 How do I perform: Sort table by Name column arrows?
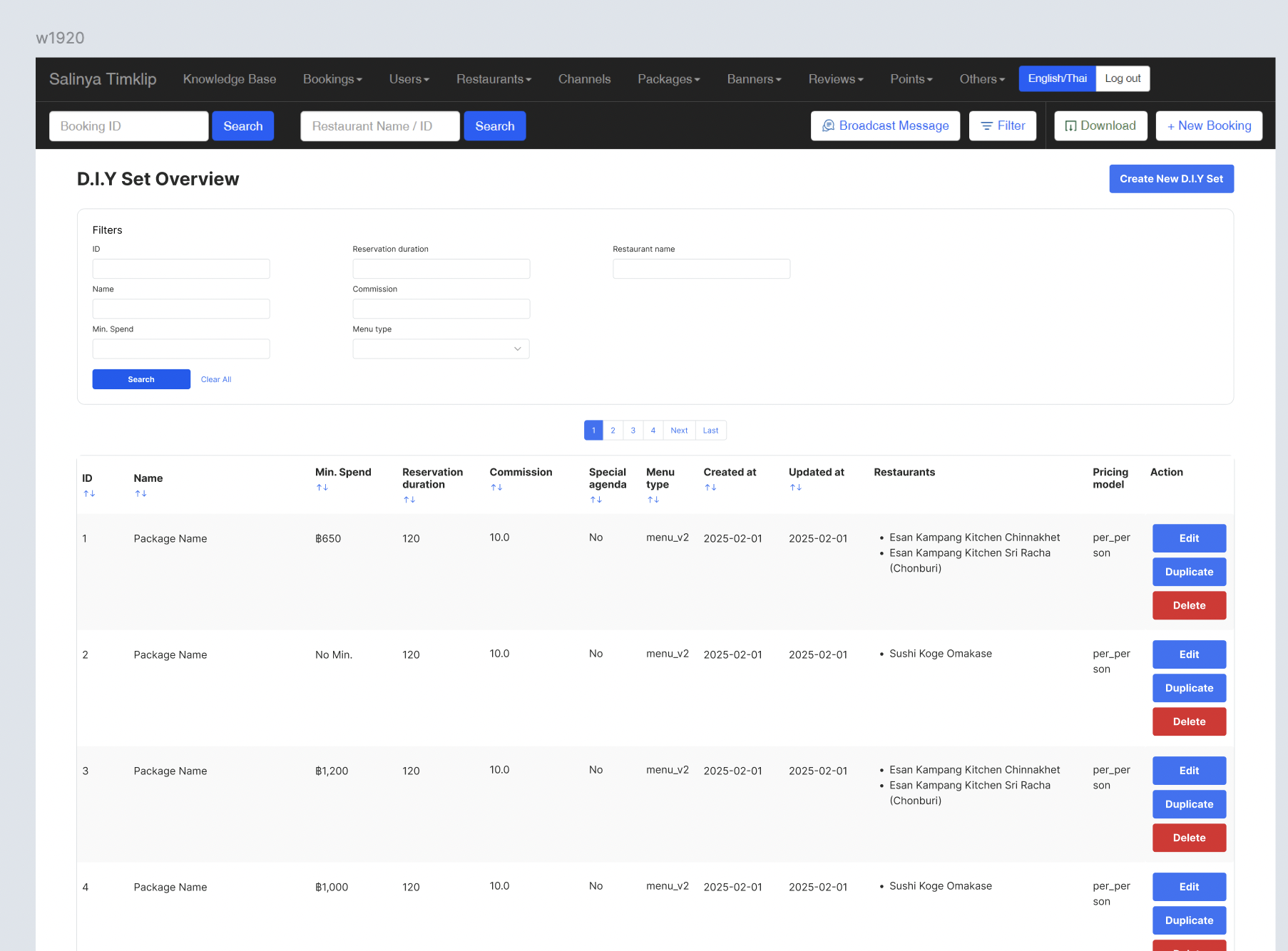140,494
